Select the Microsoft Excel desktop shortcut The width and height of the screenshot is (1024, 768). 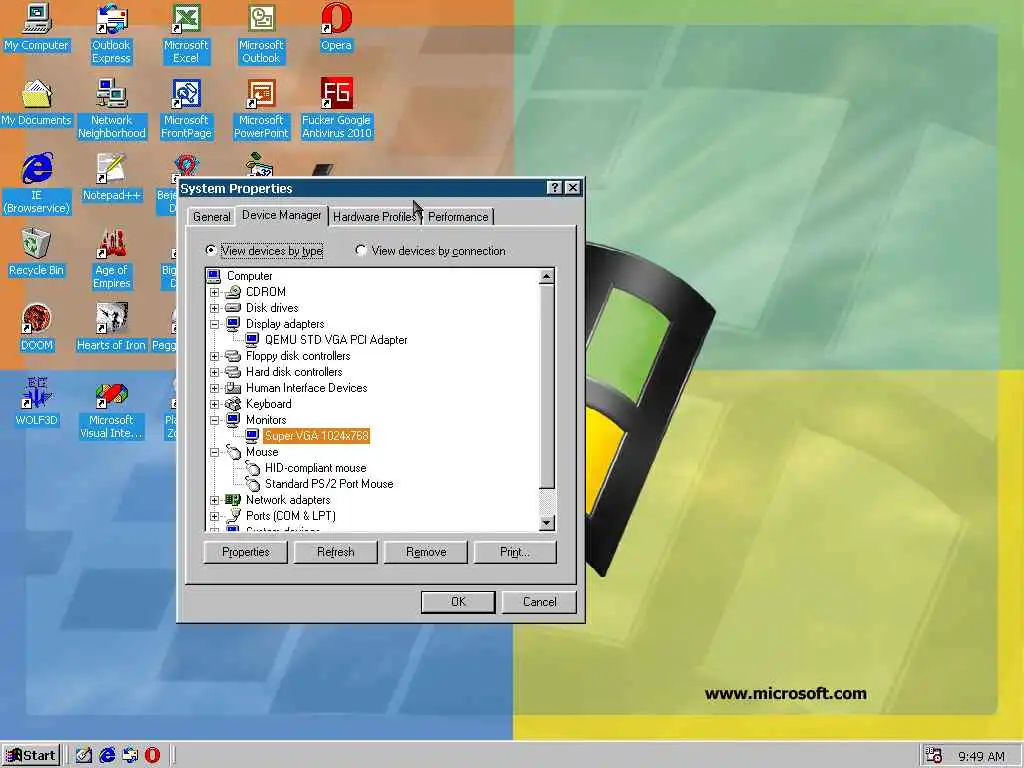click(x=186, y=34)
